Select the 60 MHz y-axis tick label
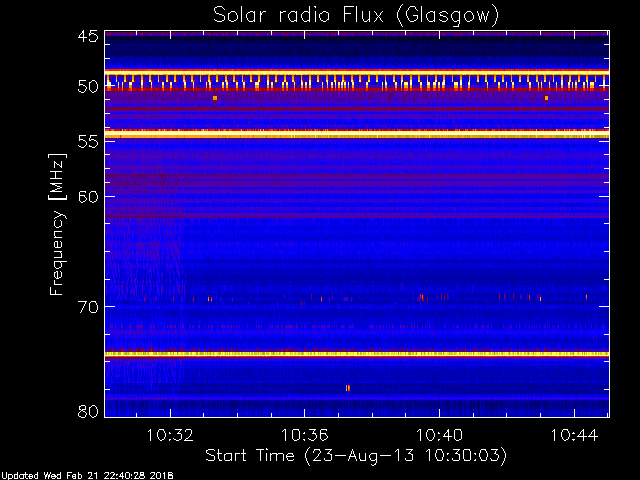The width and height of the screenshot is (640, 480). click(87, 196)
